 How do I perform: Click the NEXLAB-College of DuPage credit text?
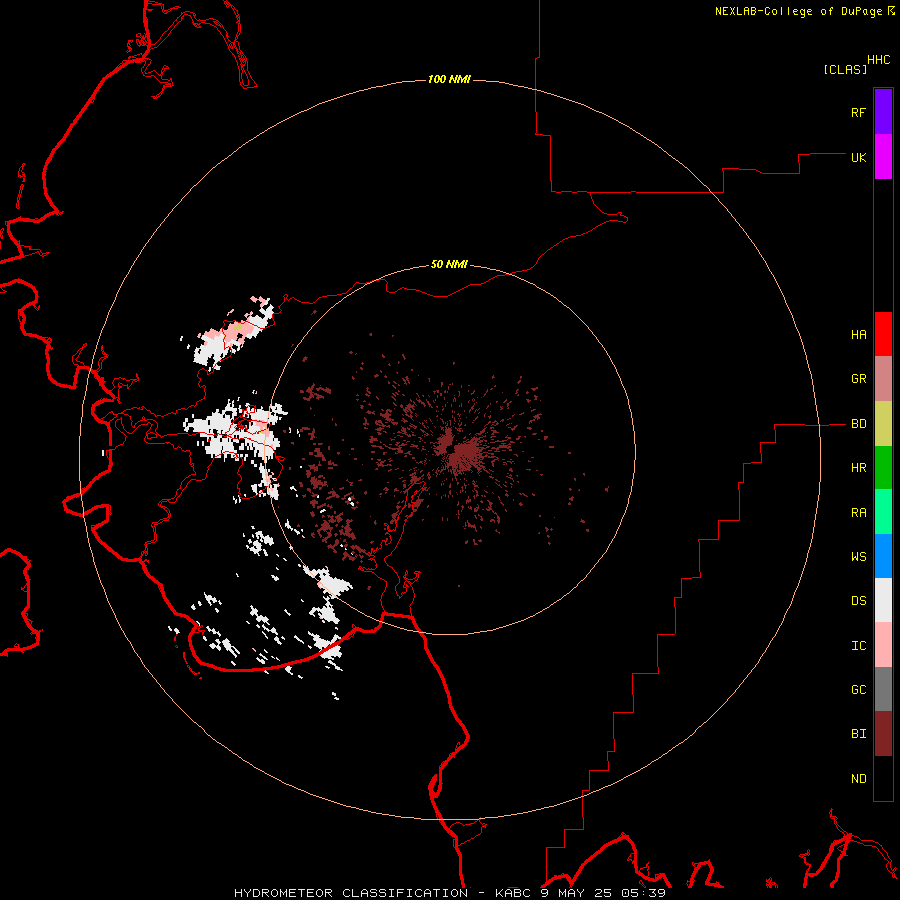[x=798, y=11]
